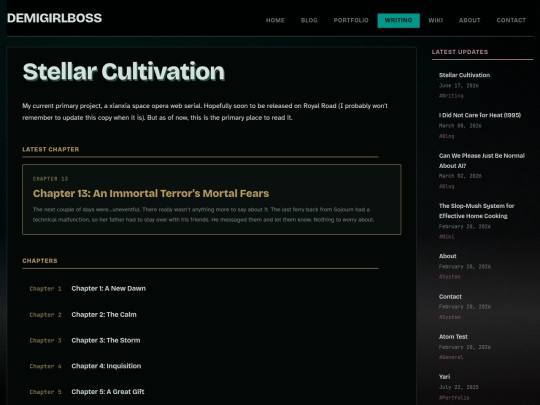Open the WIKI nav item

point(435,20)
